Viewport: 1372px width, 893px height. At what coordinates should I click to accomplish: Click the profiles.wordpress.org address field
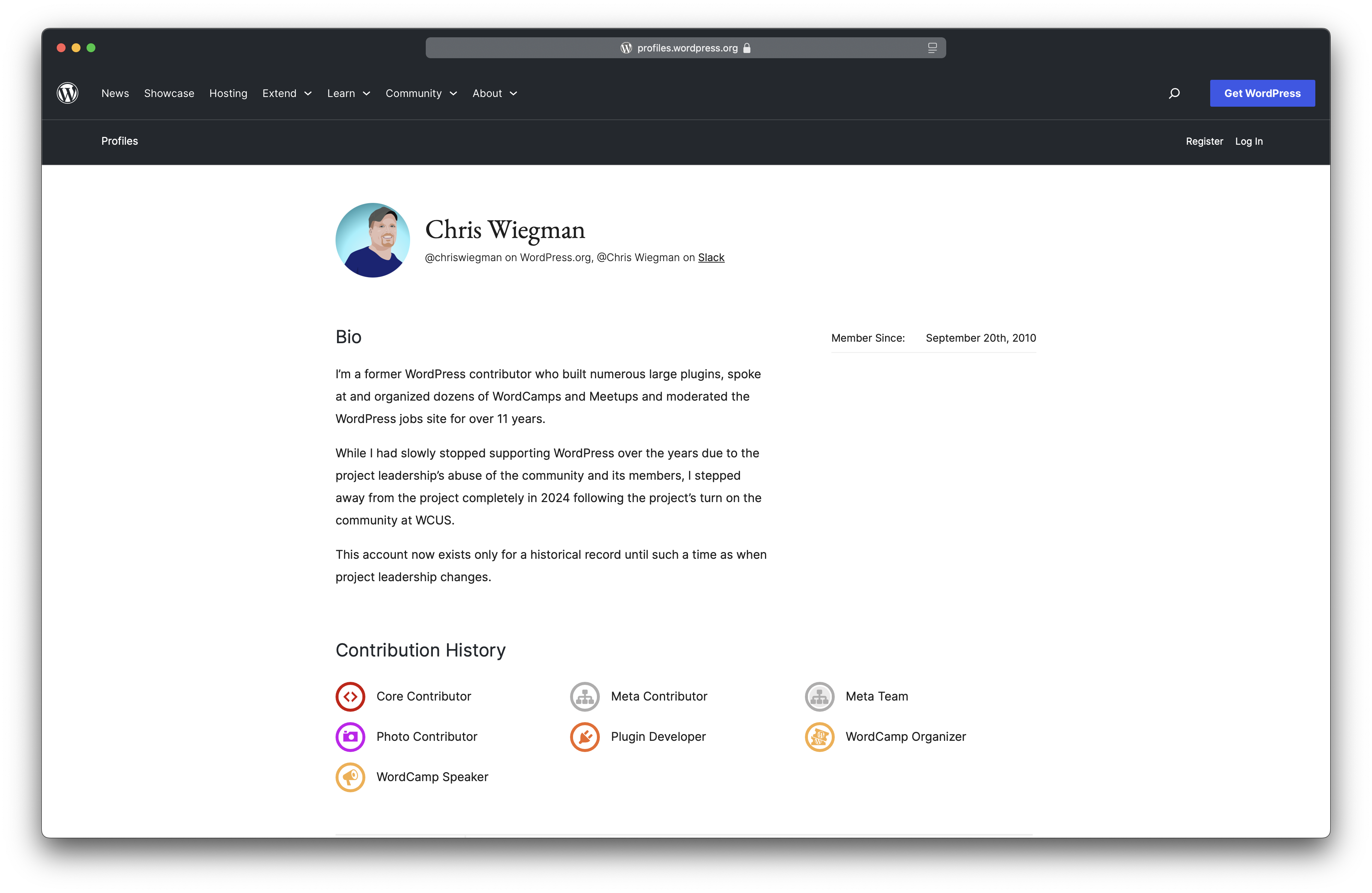tap(685, 48)
